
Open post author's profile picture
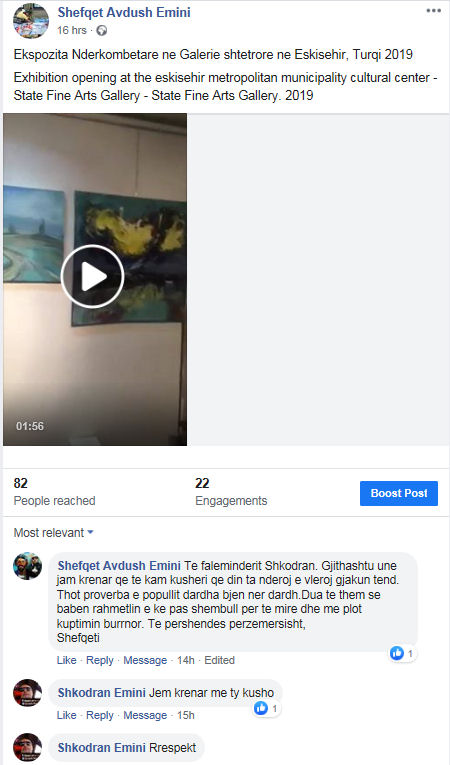pyautogui.click(x=31, y=20)
